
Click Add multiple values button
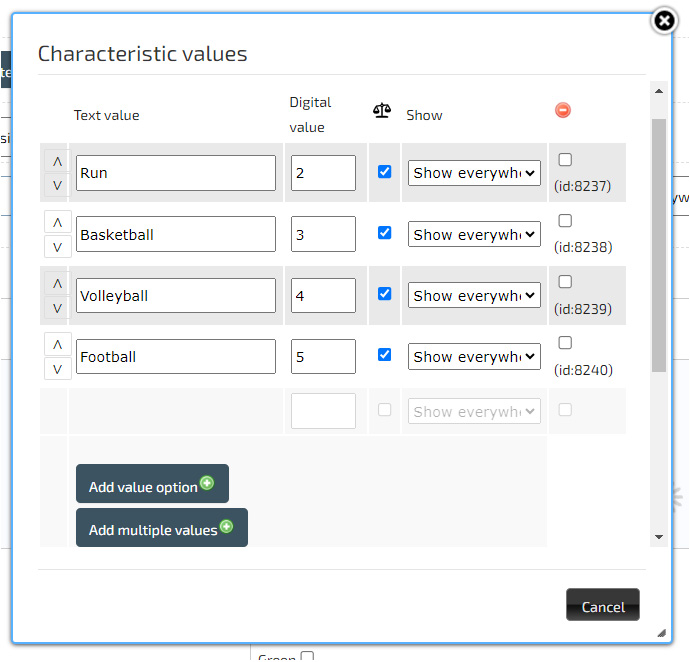coord(161,527)
